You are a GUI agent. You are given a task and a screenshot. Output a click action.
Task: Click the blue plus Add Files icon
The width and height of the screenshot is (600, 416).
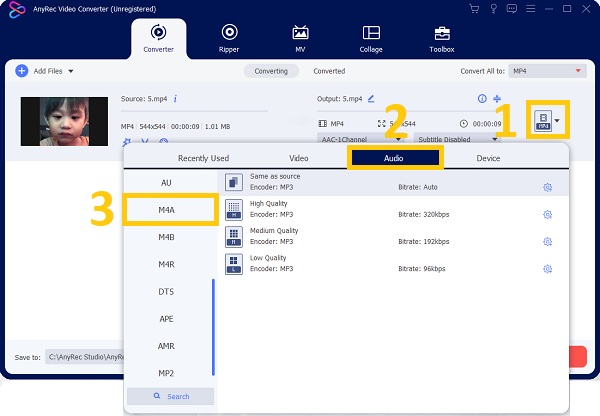pos(22,71)
